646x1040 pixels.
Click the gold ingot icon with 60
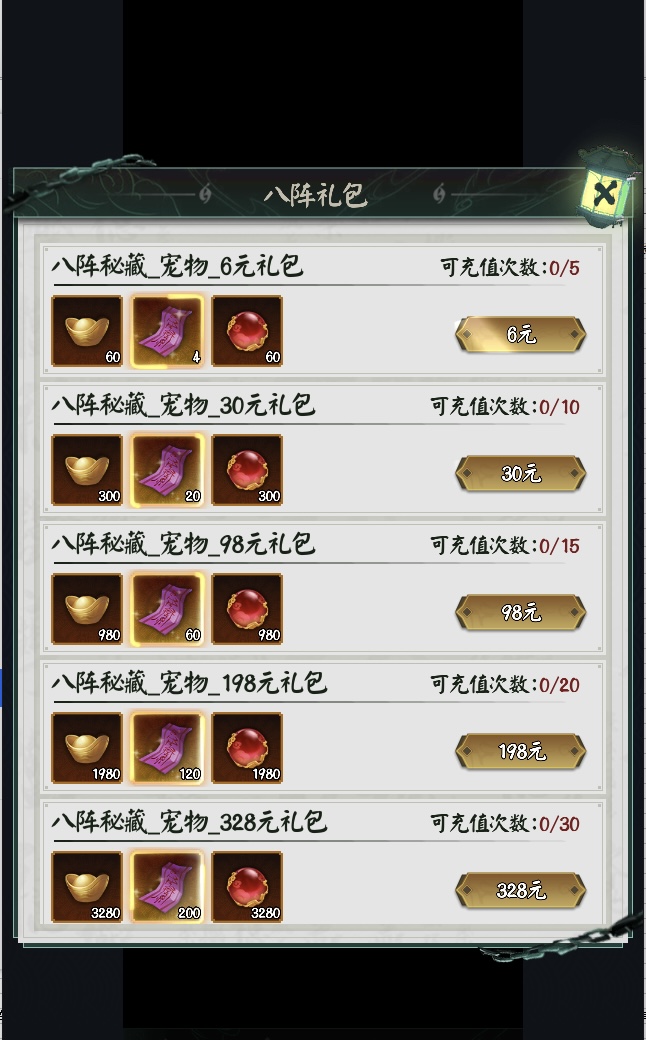coord(87,331)
